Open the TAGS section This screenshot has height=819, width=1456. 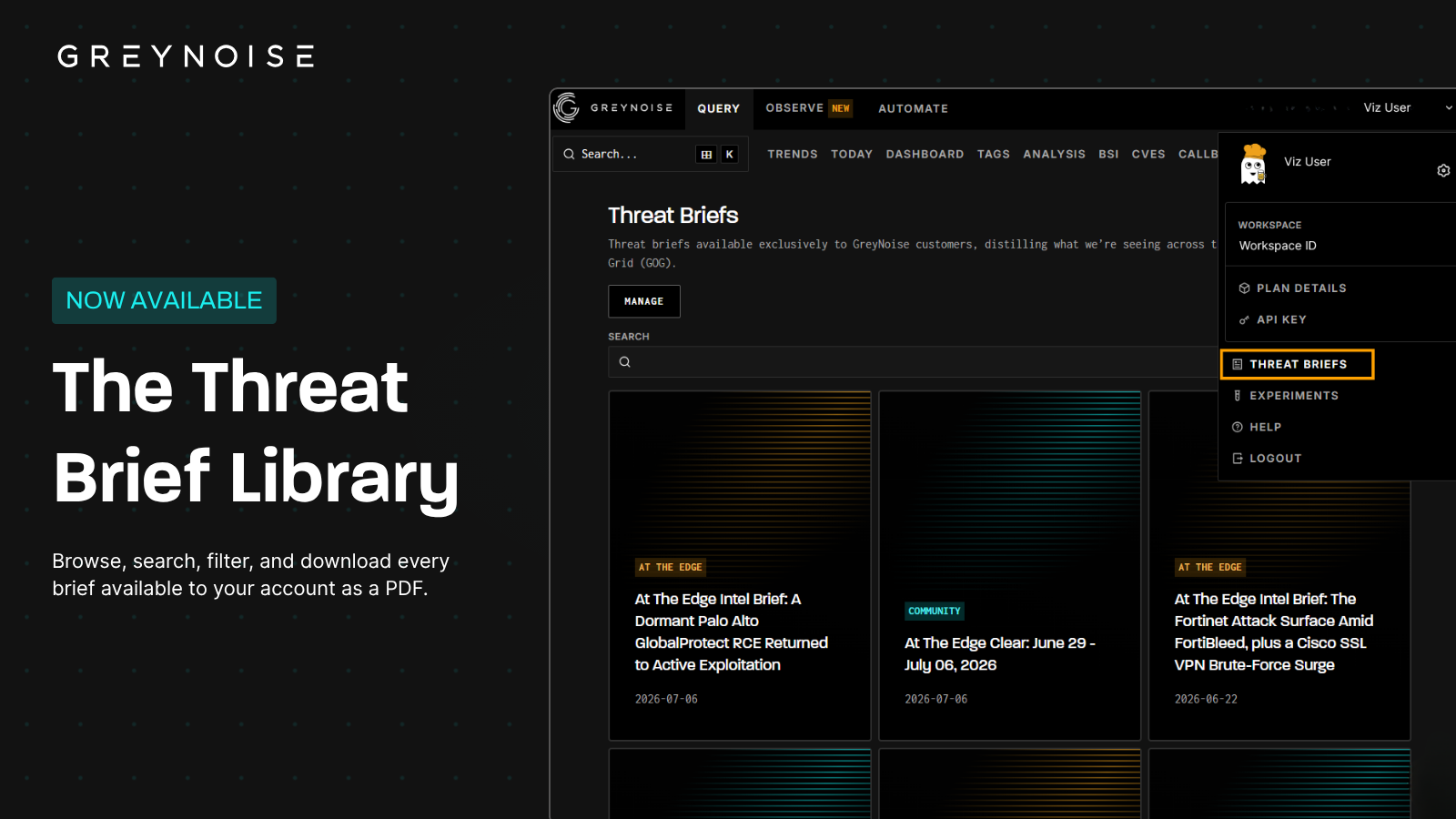[x=994, y=154]
